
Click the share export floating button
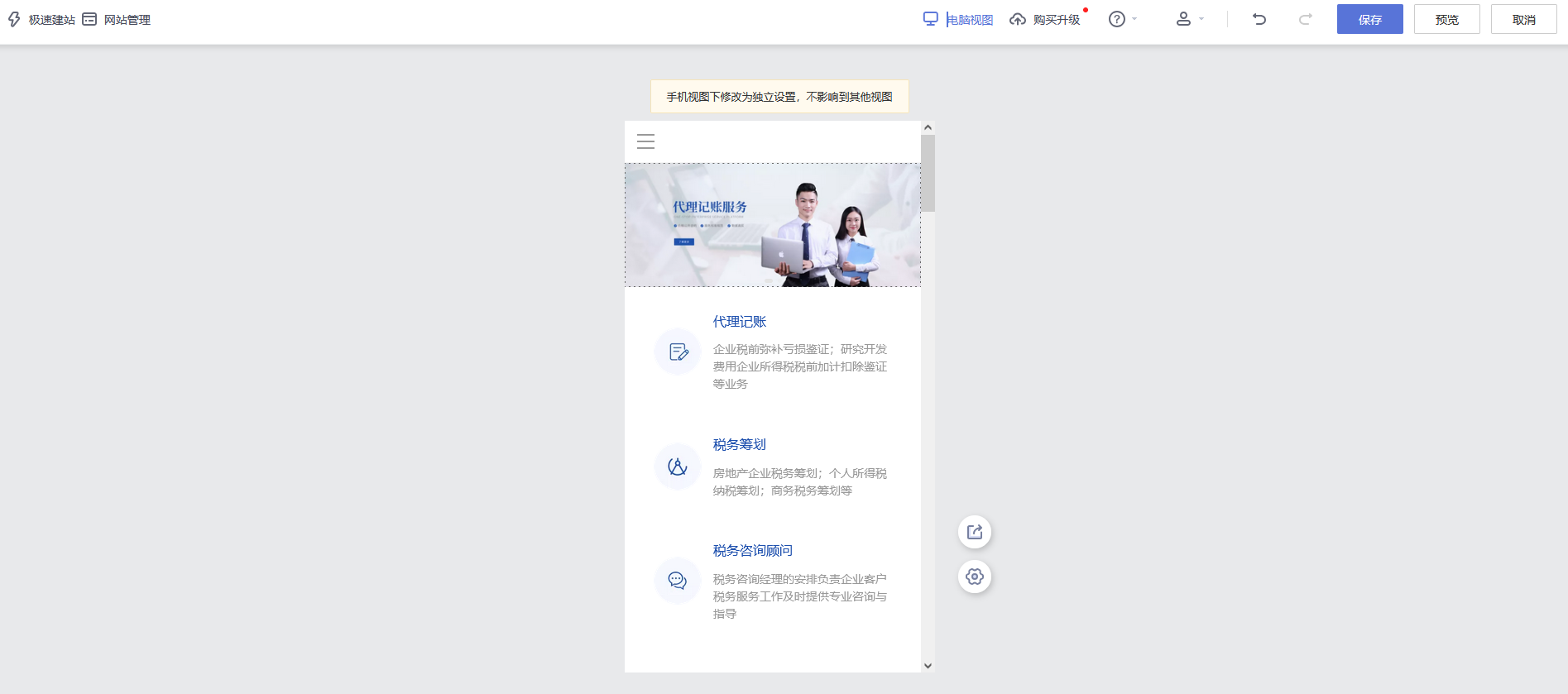pyautogui.click(x=975, y=532)
